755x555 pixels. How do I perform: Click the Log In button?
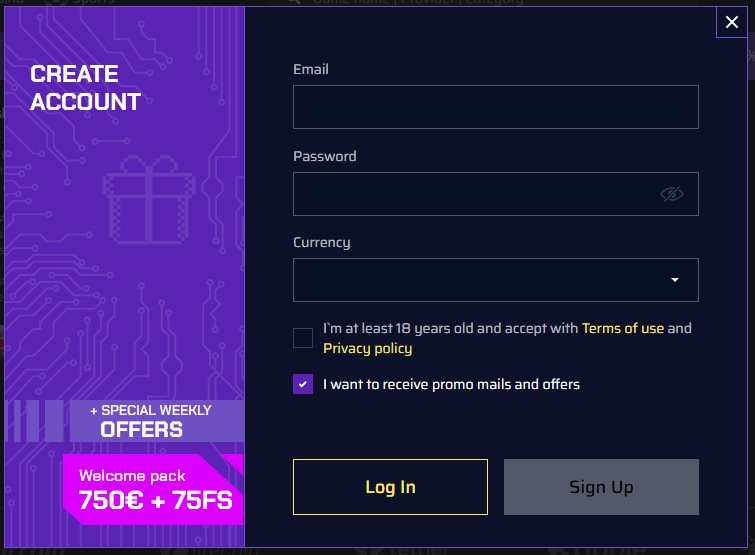point(391,487)
